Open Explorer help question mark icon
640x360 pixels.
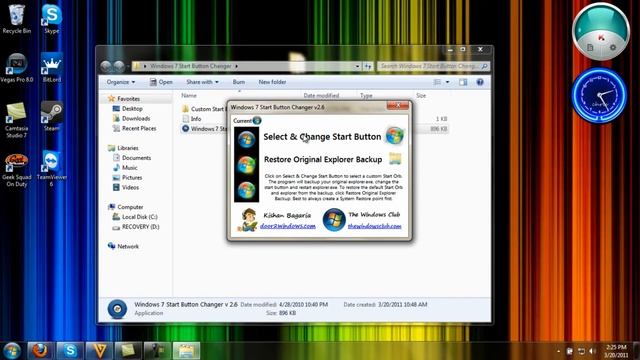pos(480,82)
